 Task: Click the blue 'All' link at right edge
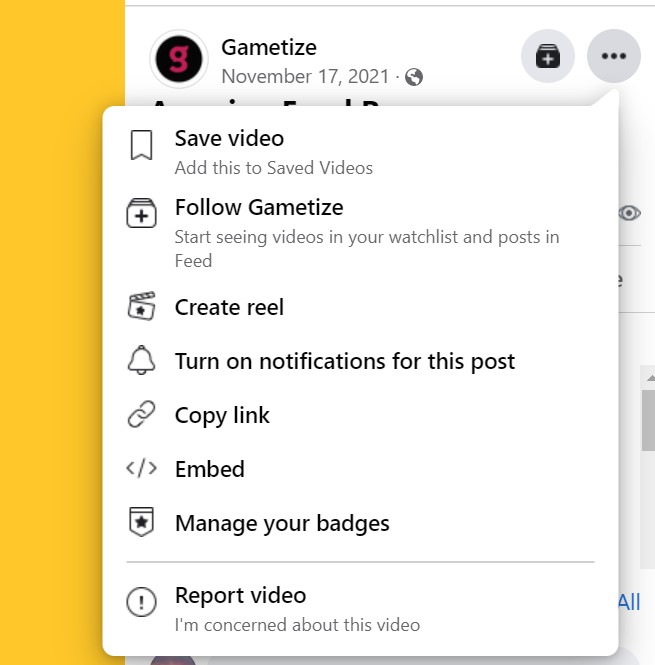click(629, 602)
